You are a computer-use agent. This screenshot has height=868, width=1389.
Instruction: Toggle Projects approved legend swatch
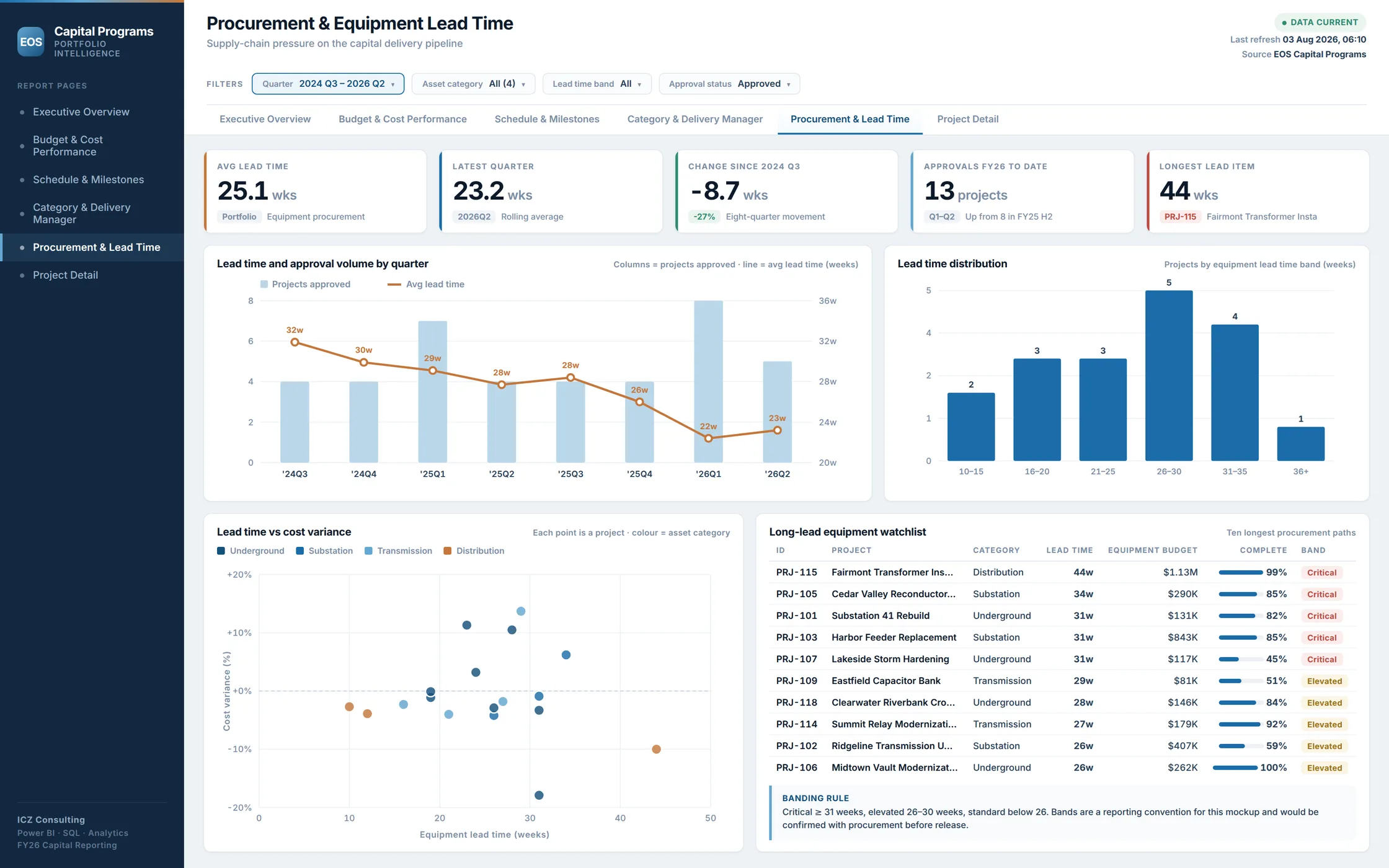click(264, 284)
